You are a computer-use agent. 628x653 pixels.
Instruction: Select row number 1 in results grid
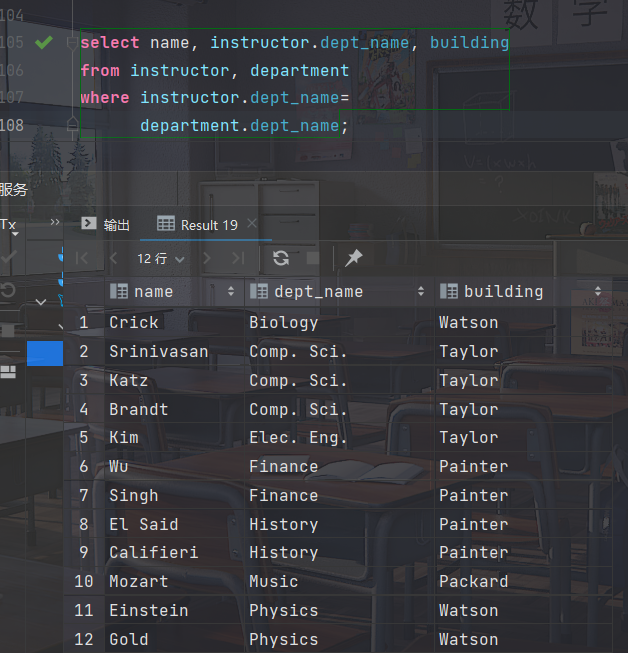(84, 322)
